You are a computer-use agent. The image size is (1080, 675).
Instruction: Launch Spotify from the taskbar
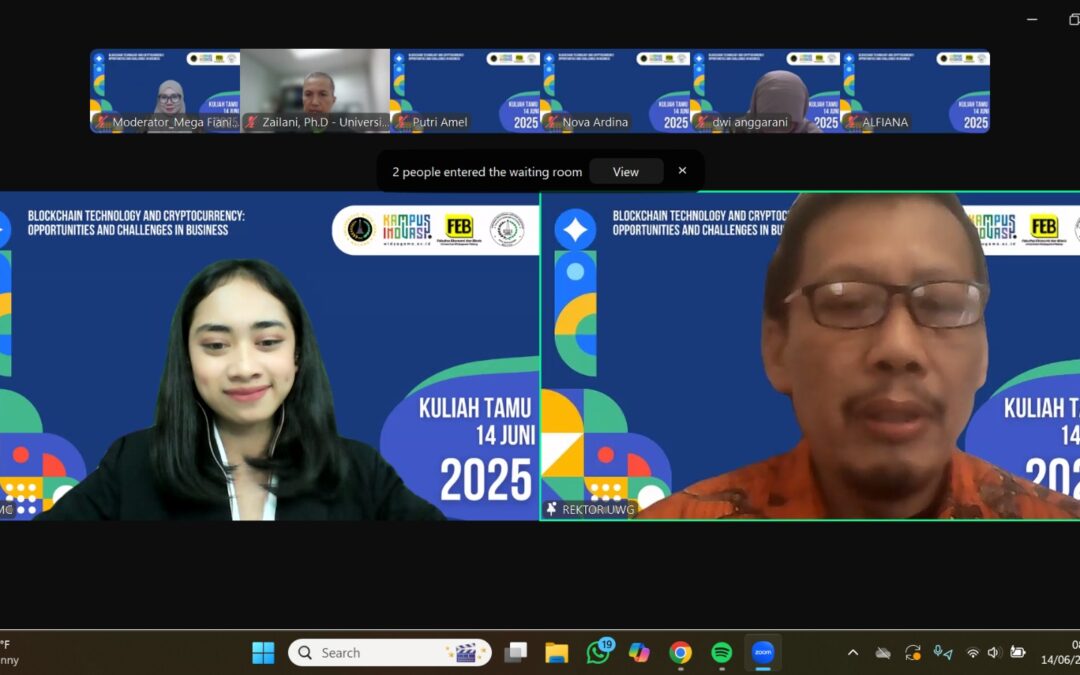(x=722, y=652)
